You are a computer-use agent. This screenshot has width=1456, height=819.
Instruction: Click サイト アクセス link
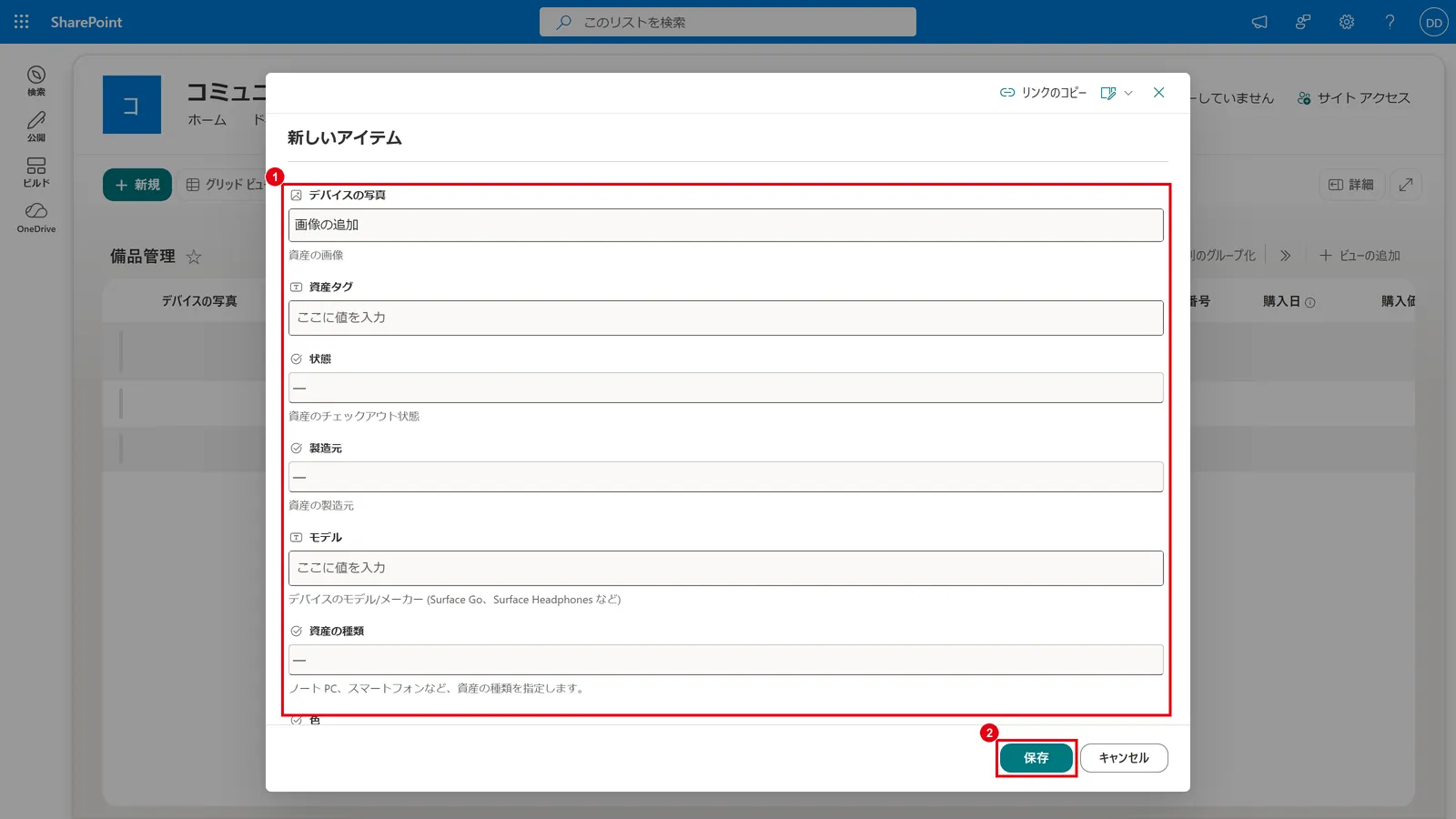coord(1354,98)
